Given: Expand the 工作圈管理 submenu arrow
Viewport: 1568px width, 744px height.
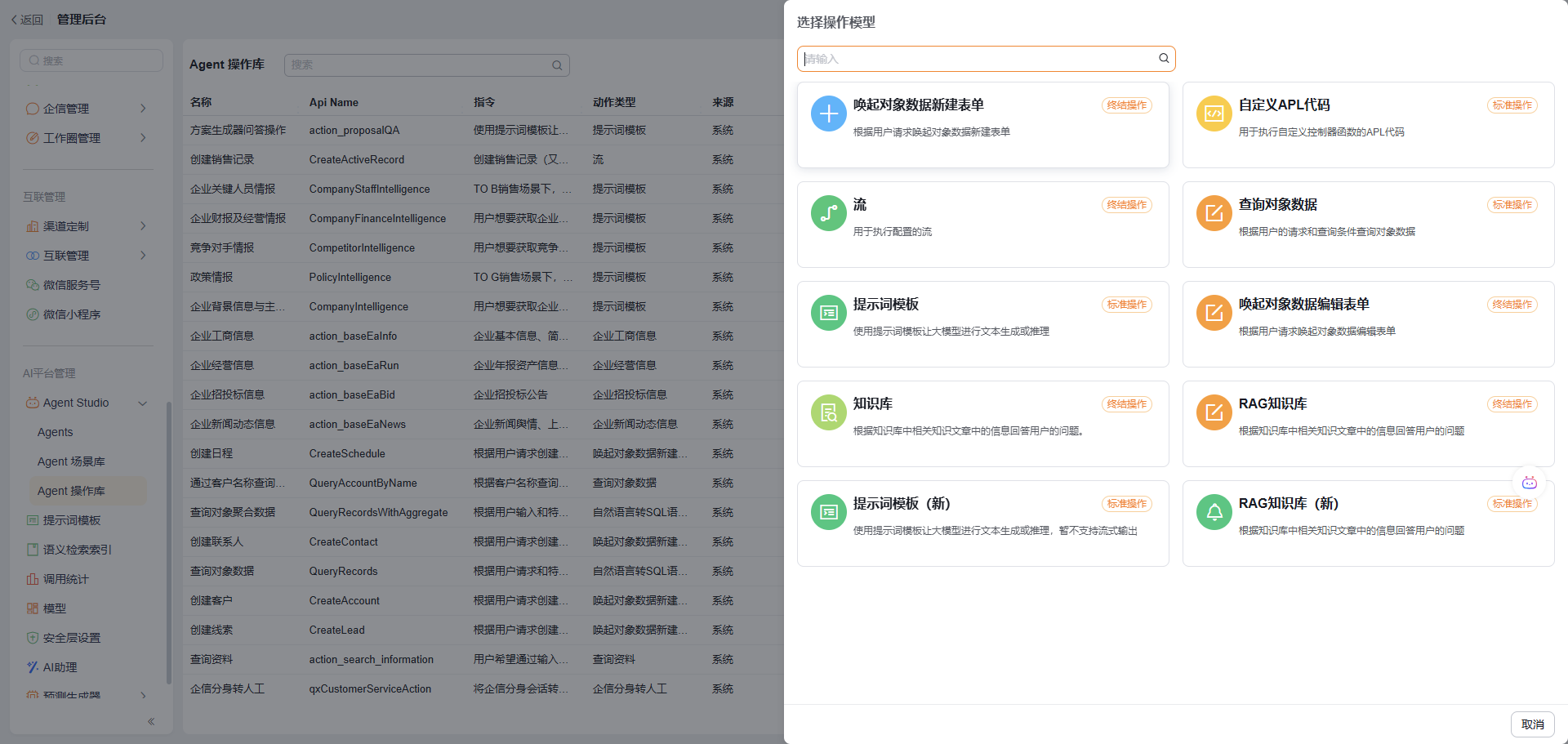Looking at the screenshot, I should tap(143, 138).
